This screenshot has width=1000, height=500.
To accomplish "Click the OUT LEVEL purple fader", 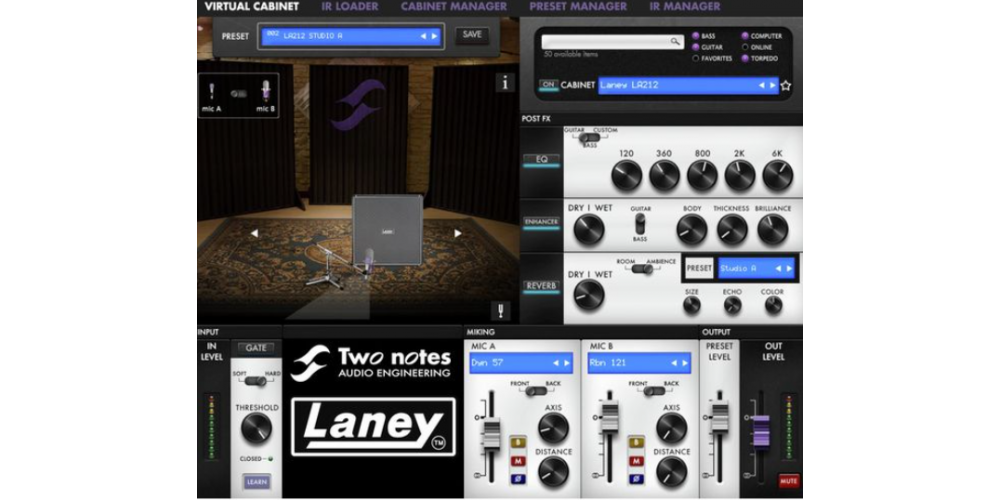I will pyautogui.click(x=761, y=431).
